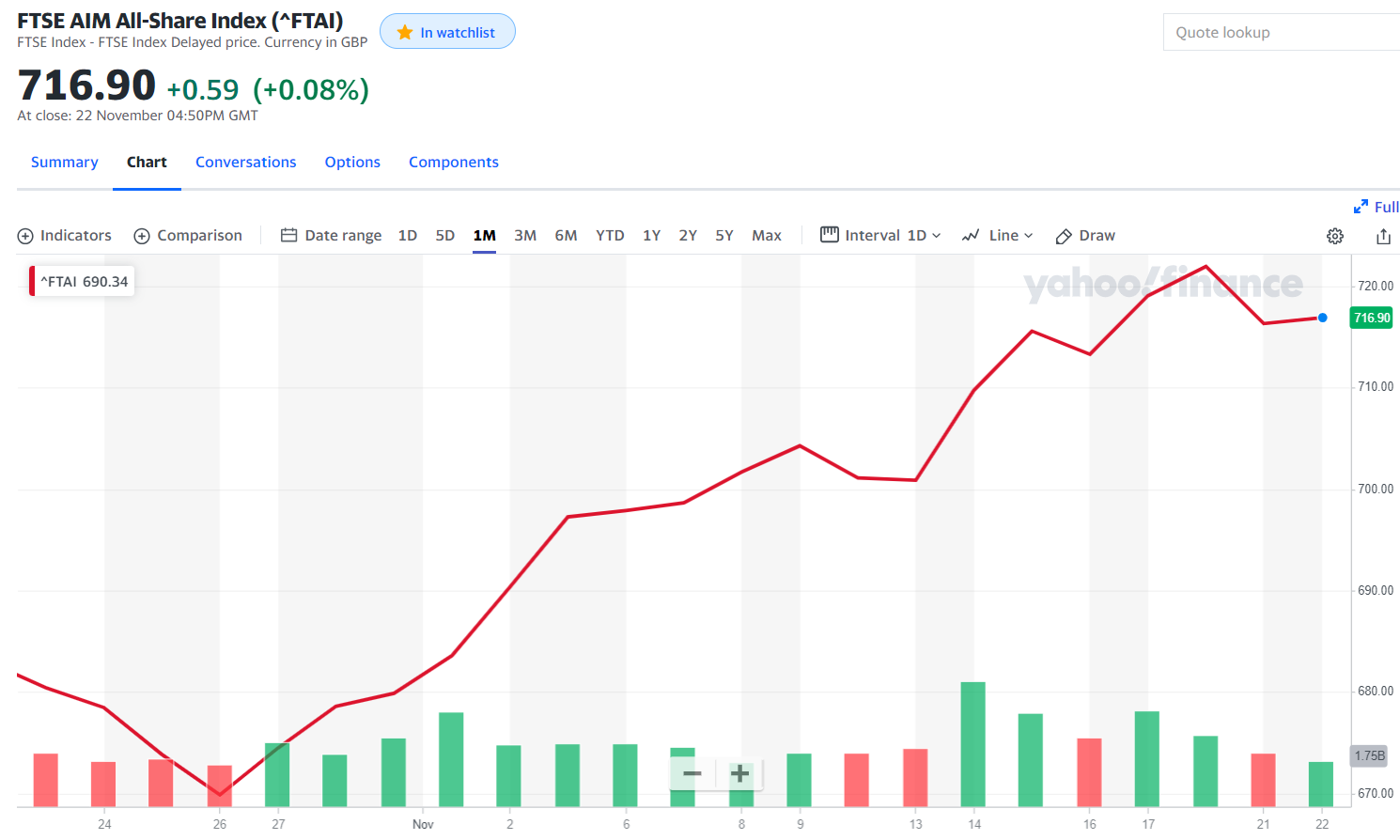This screenshot has height=840, width=1400.
Task: Open chart settings gear icon
Action: pos(1334,236)
